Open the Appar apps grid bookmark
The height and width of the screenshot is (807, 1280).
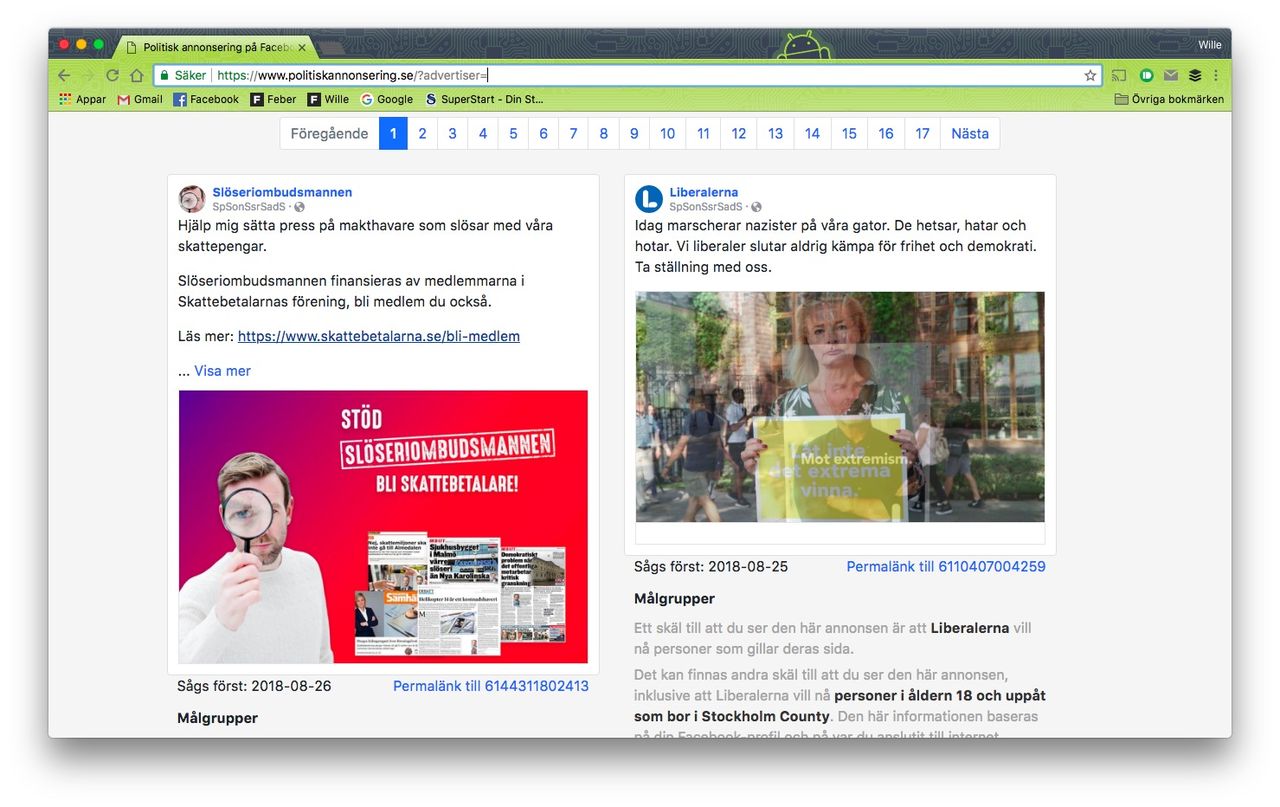82,99
